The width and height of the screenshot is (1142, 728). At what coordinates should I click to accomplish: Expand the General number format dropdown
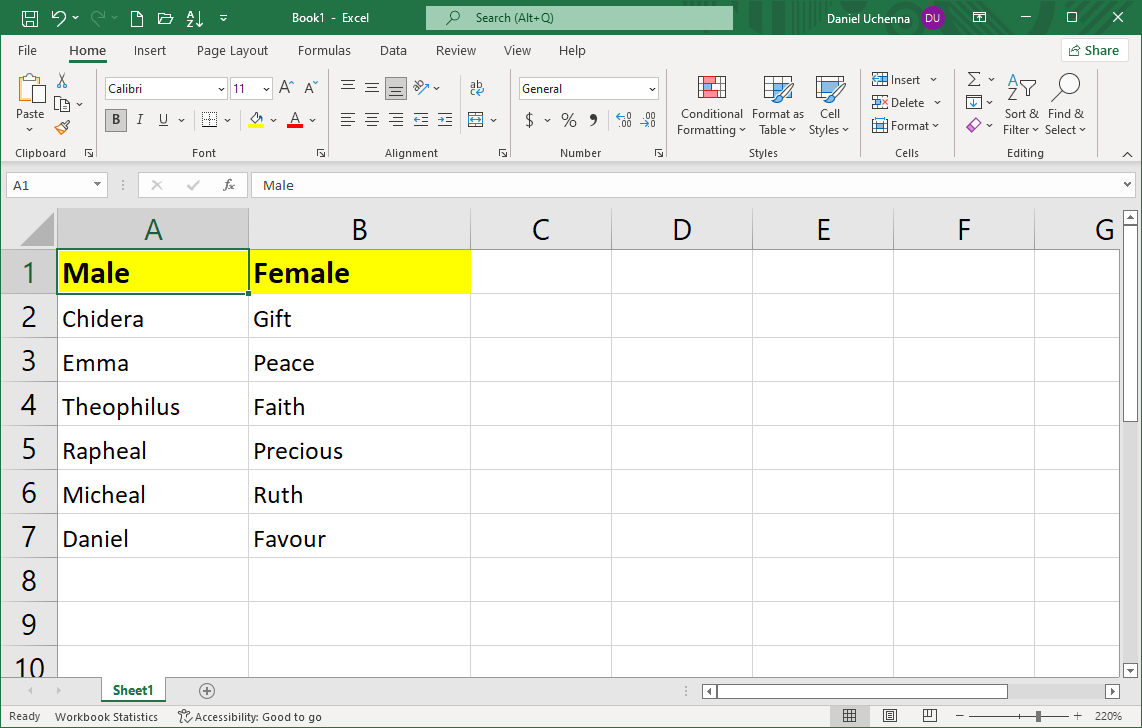coord(652,89)
